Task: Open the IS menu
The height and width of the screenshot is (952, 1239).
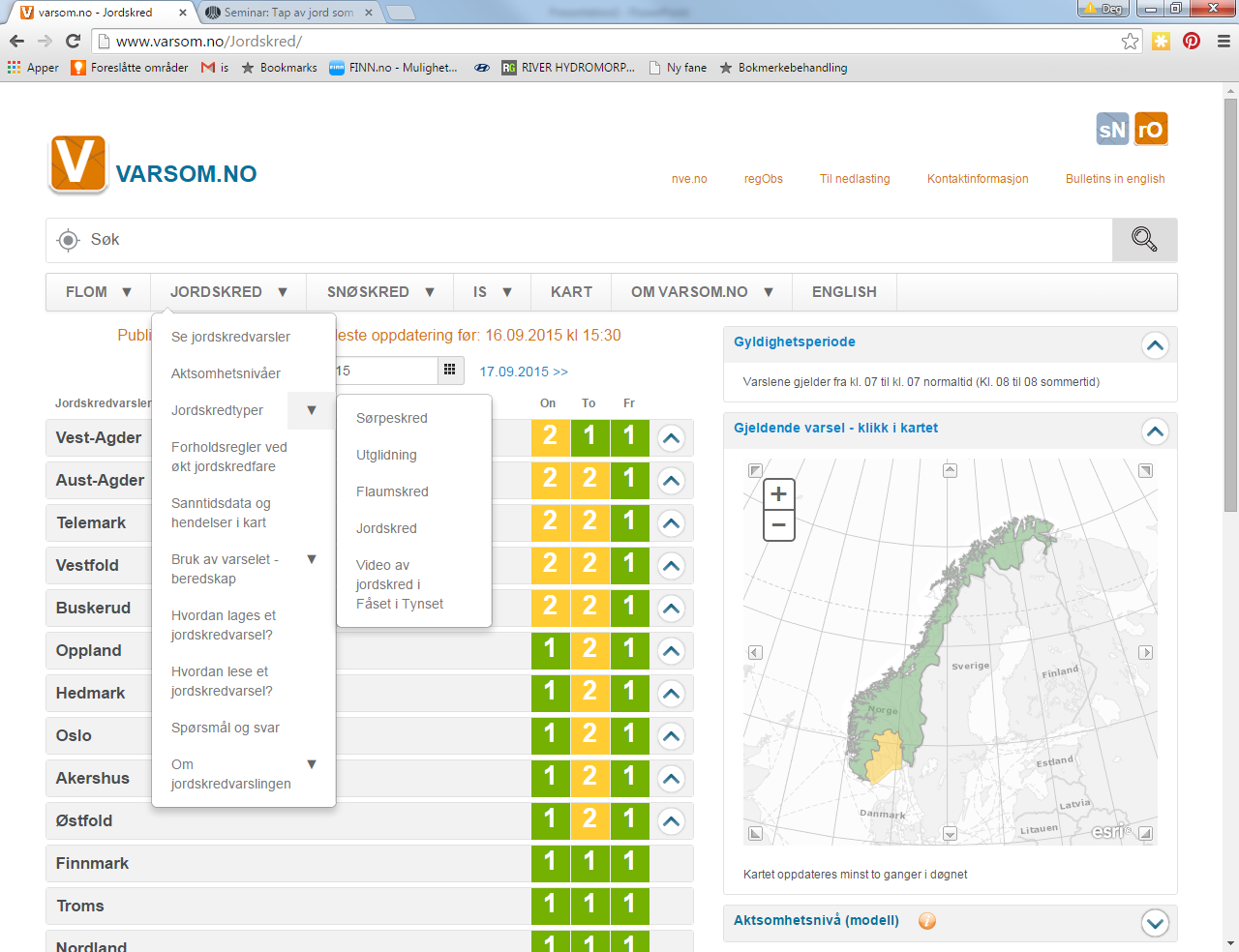Action: [x=492, y=291]
